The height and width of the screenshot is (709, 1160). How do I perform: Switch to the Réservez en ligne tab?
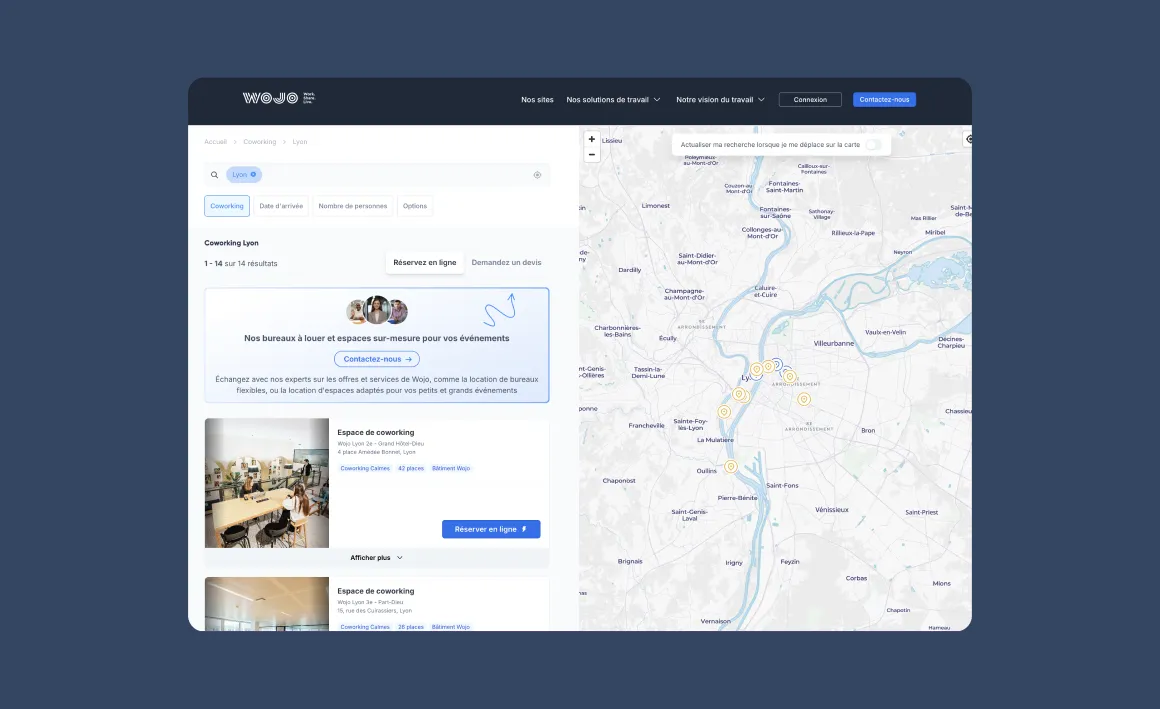[425, 263]
